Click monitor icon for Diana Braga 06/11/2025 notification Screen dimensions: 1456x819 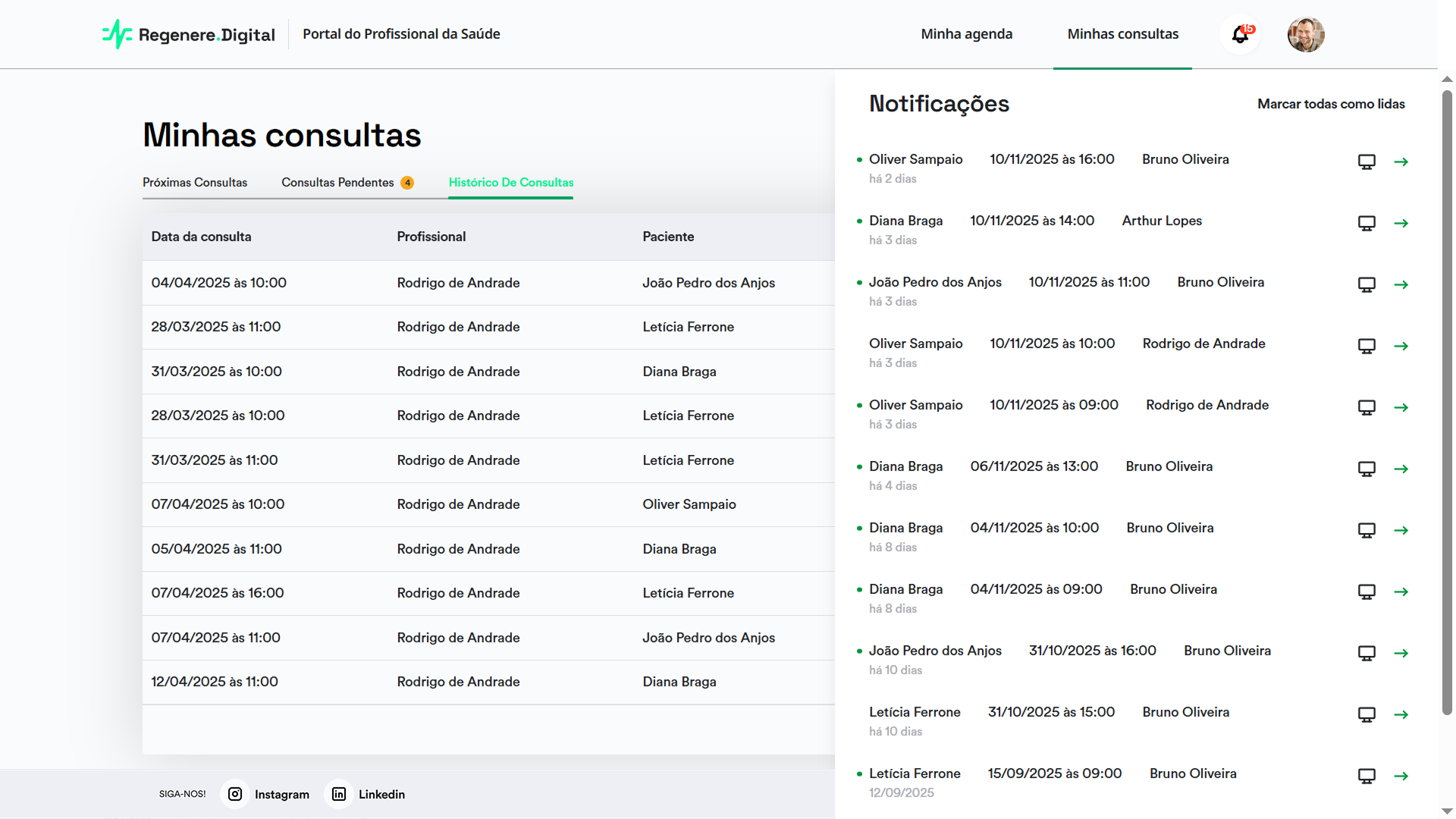point(1366,469)
